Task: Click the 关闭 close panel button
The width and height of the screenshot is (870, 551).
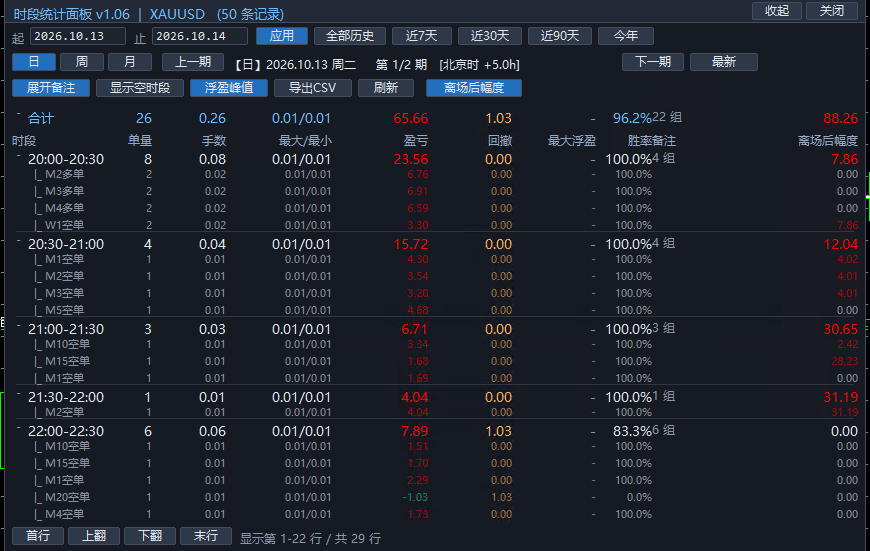Action: (832, 11)
